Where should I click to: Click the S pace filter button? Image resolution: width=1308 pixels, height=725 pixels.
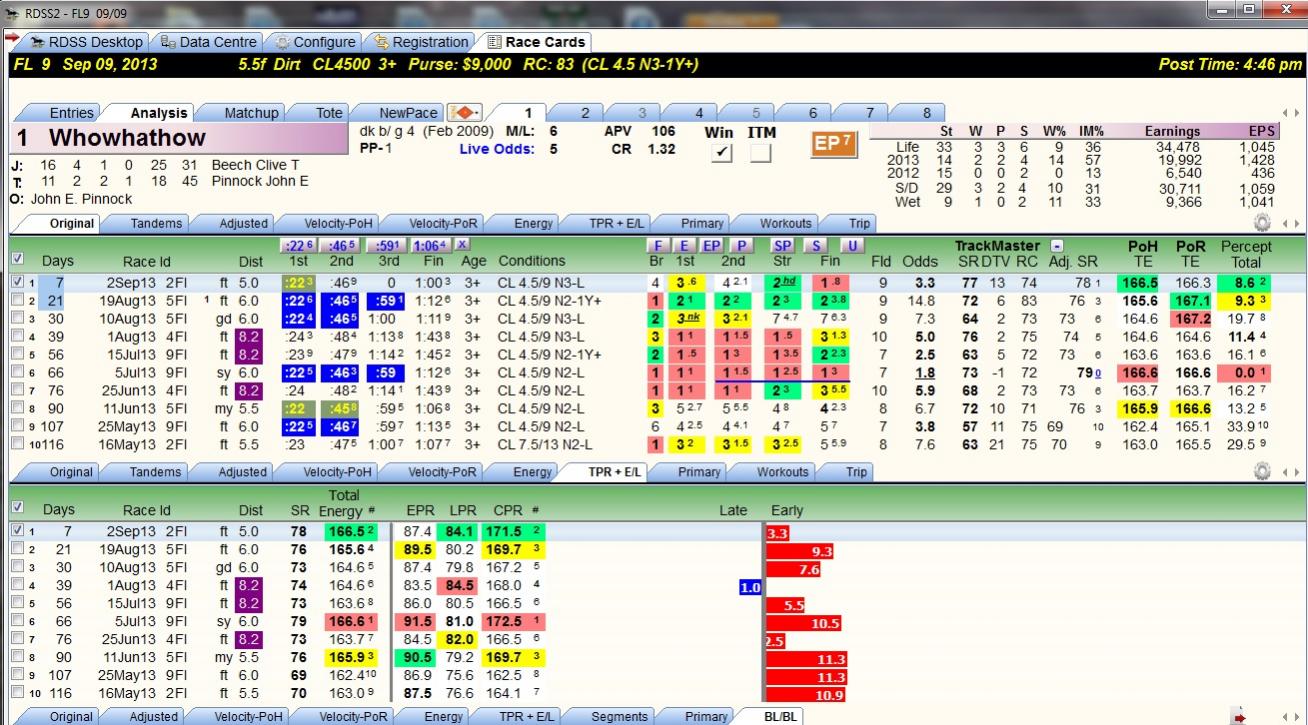[817, 245]
